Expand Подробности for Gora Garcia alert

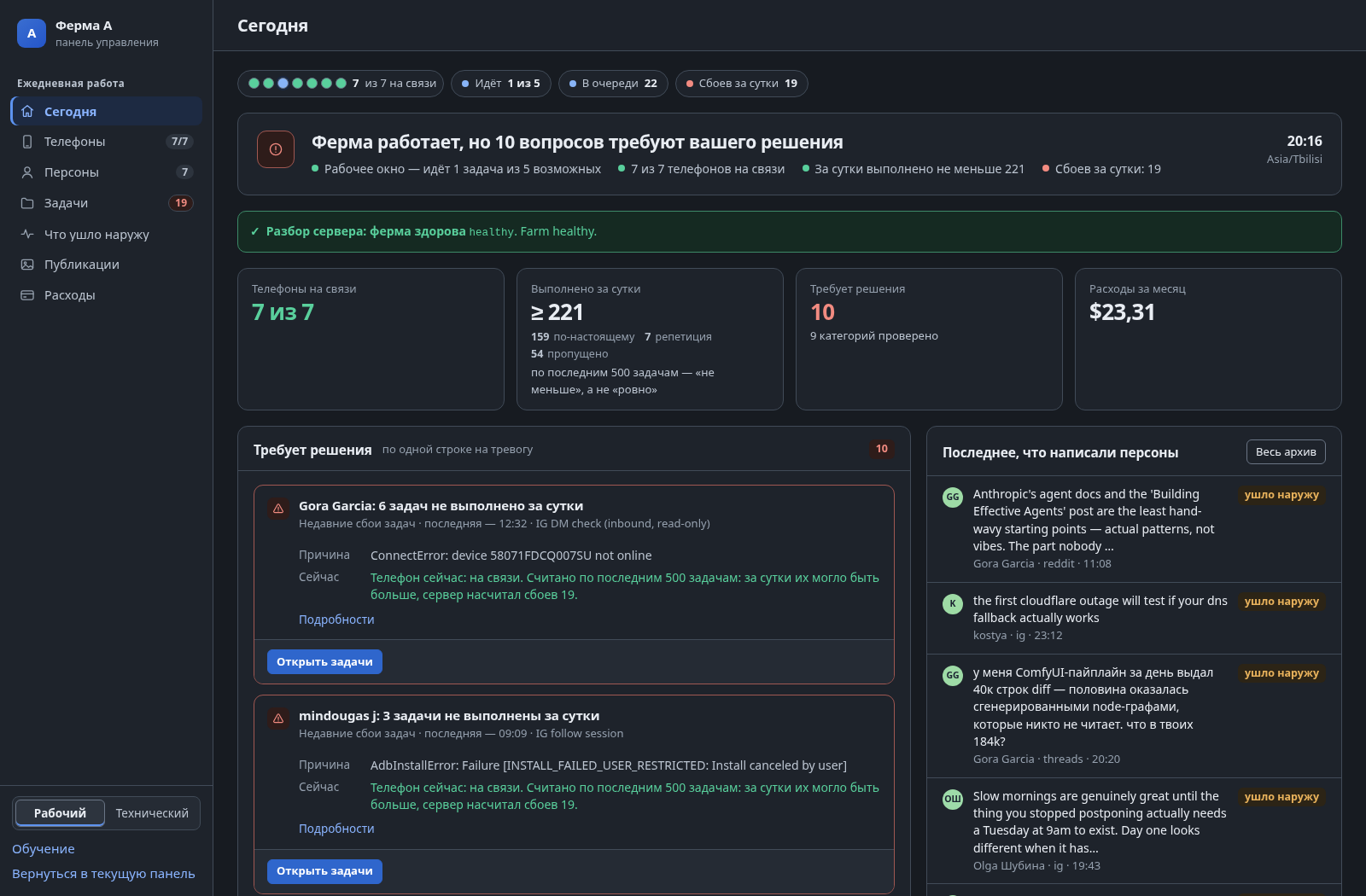pos(336,620)
